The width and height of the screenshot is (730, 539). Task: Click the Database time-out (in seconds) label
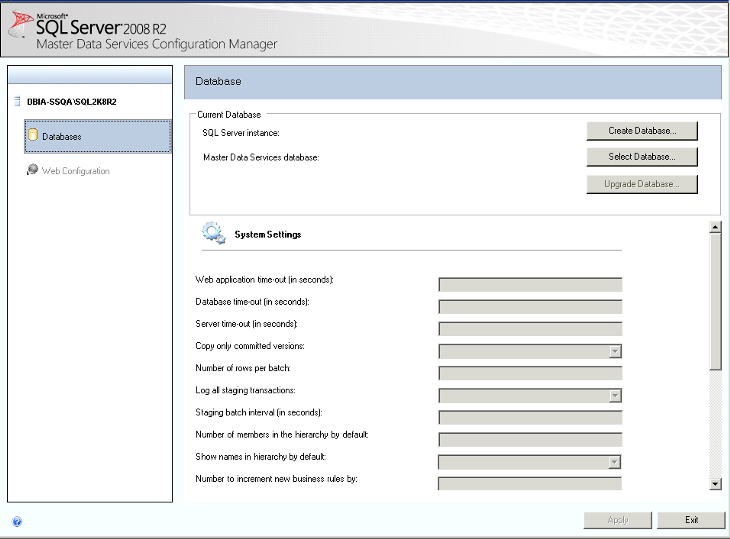pos(252,302)
